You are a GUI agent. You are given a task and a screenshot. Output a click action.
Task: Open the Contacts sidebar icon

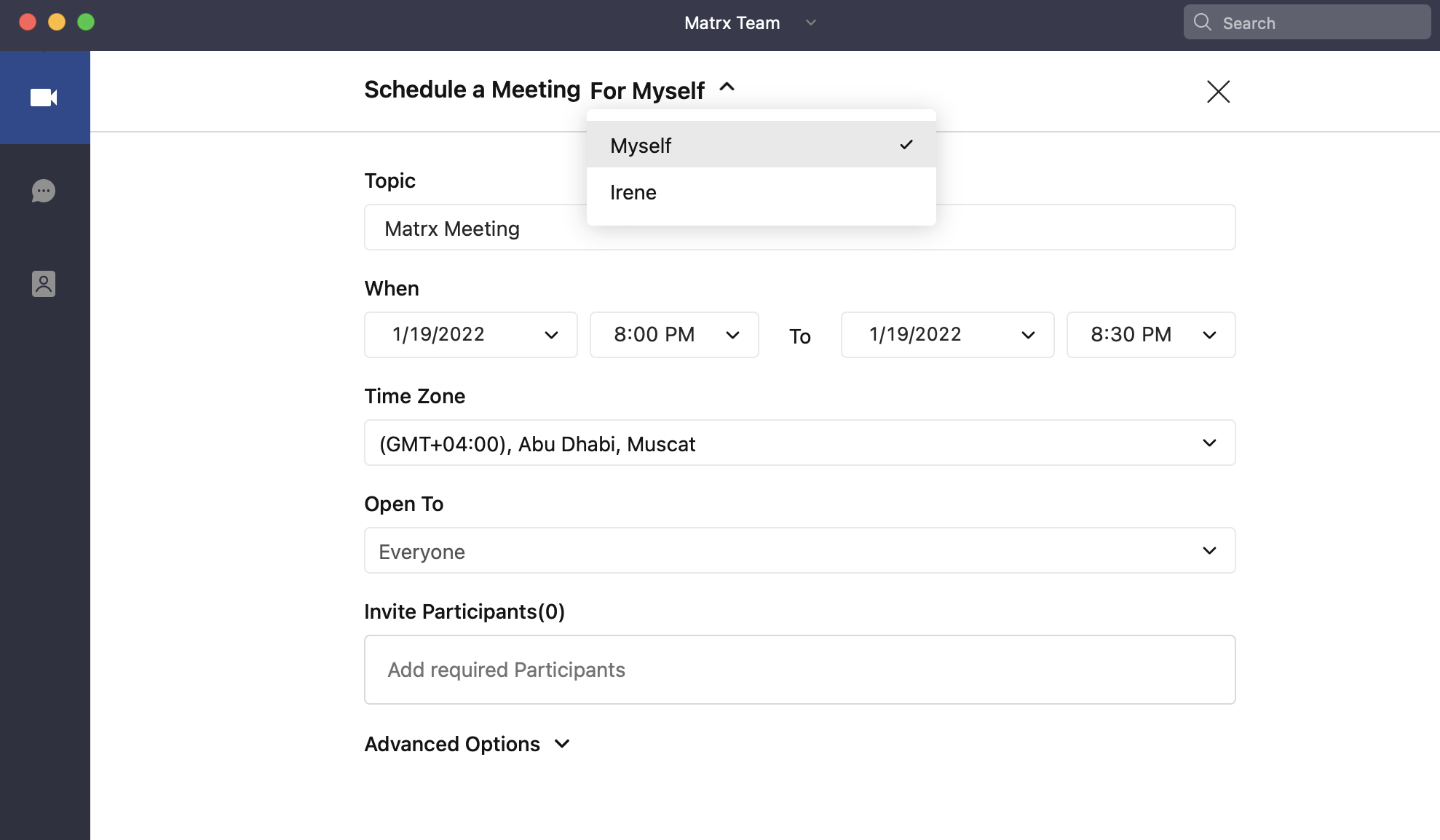(44, 284)
